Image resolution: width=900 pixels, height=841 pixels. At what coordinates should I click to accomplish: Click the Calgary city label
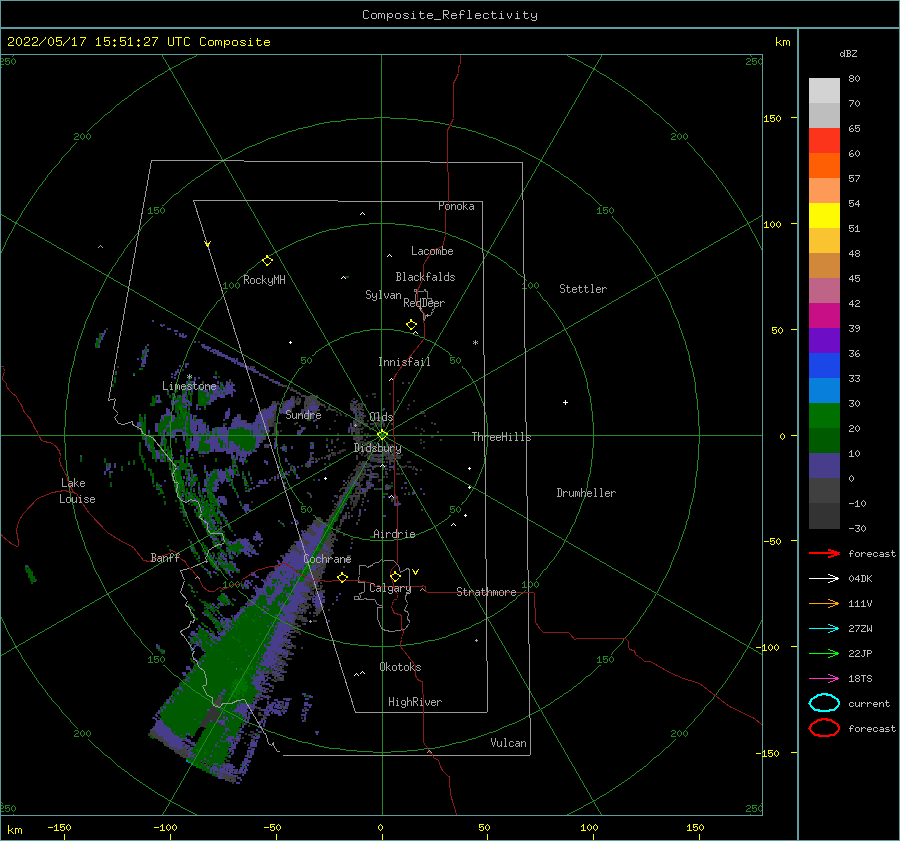click(x=390, y=588)
